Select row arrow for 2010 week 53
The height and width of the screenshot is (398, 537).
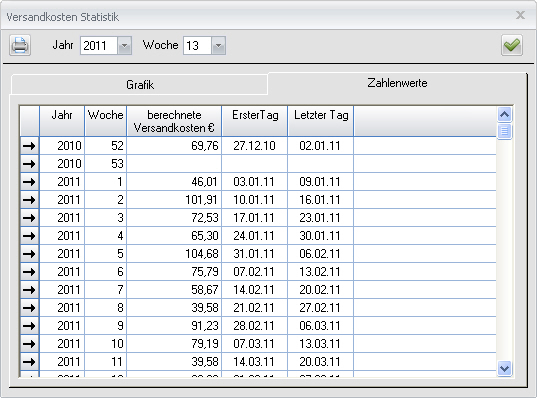29,164
